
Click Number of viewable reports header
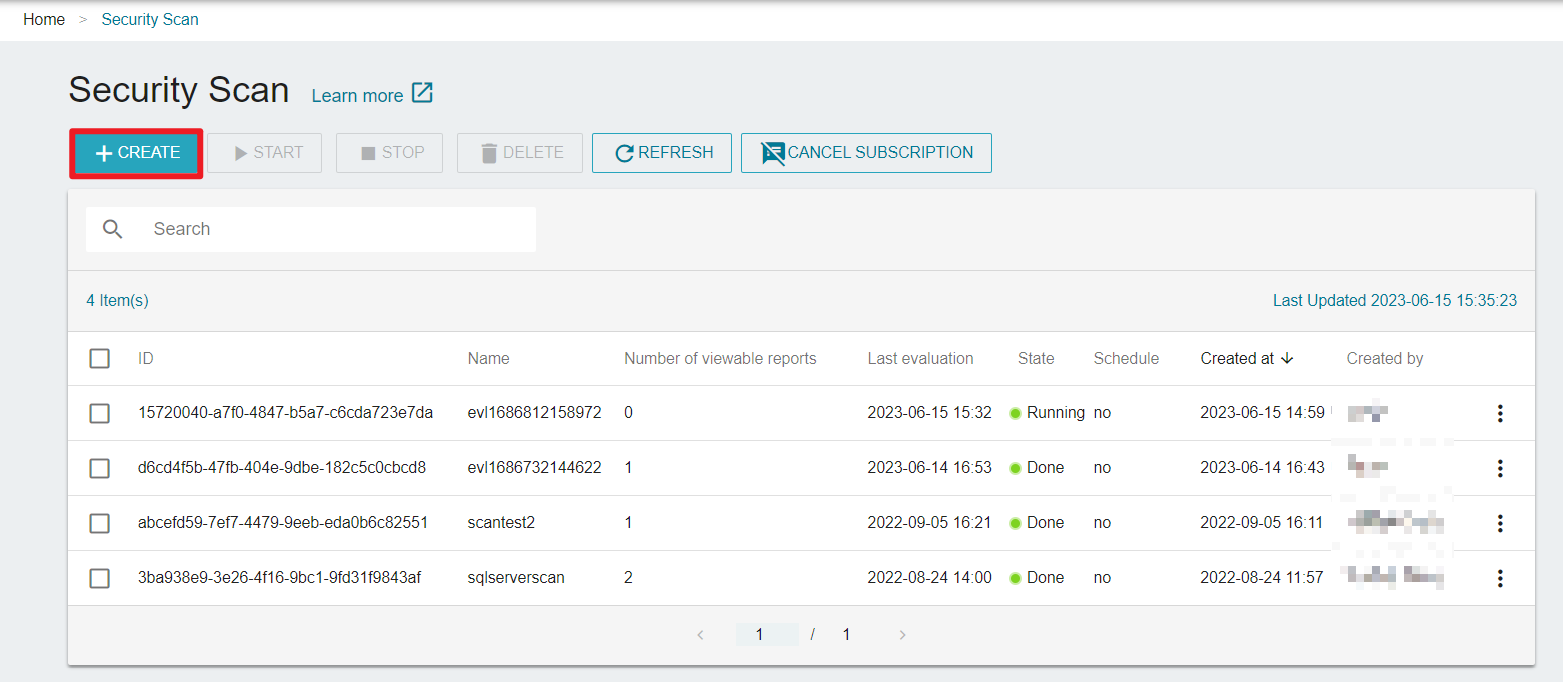[x=720, y=358]
